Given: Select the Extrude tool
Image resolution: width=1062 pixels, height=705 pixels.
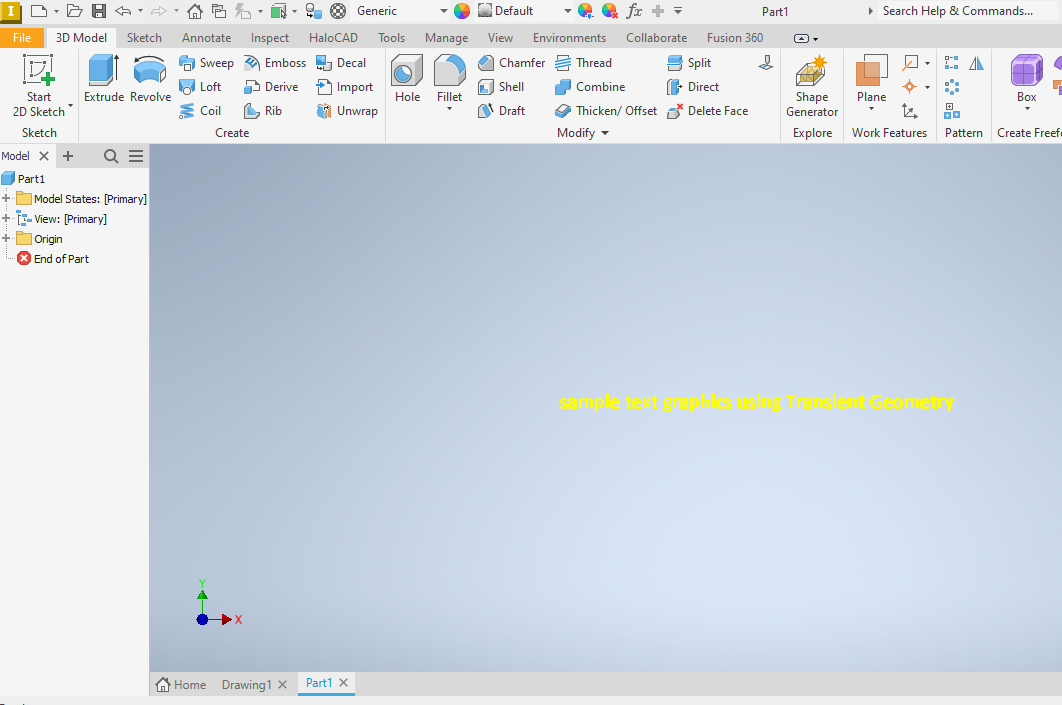Looking at the screenshot, I should (x=103, y=80).
